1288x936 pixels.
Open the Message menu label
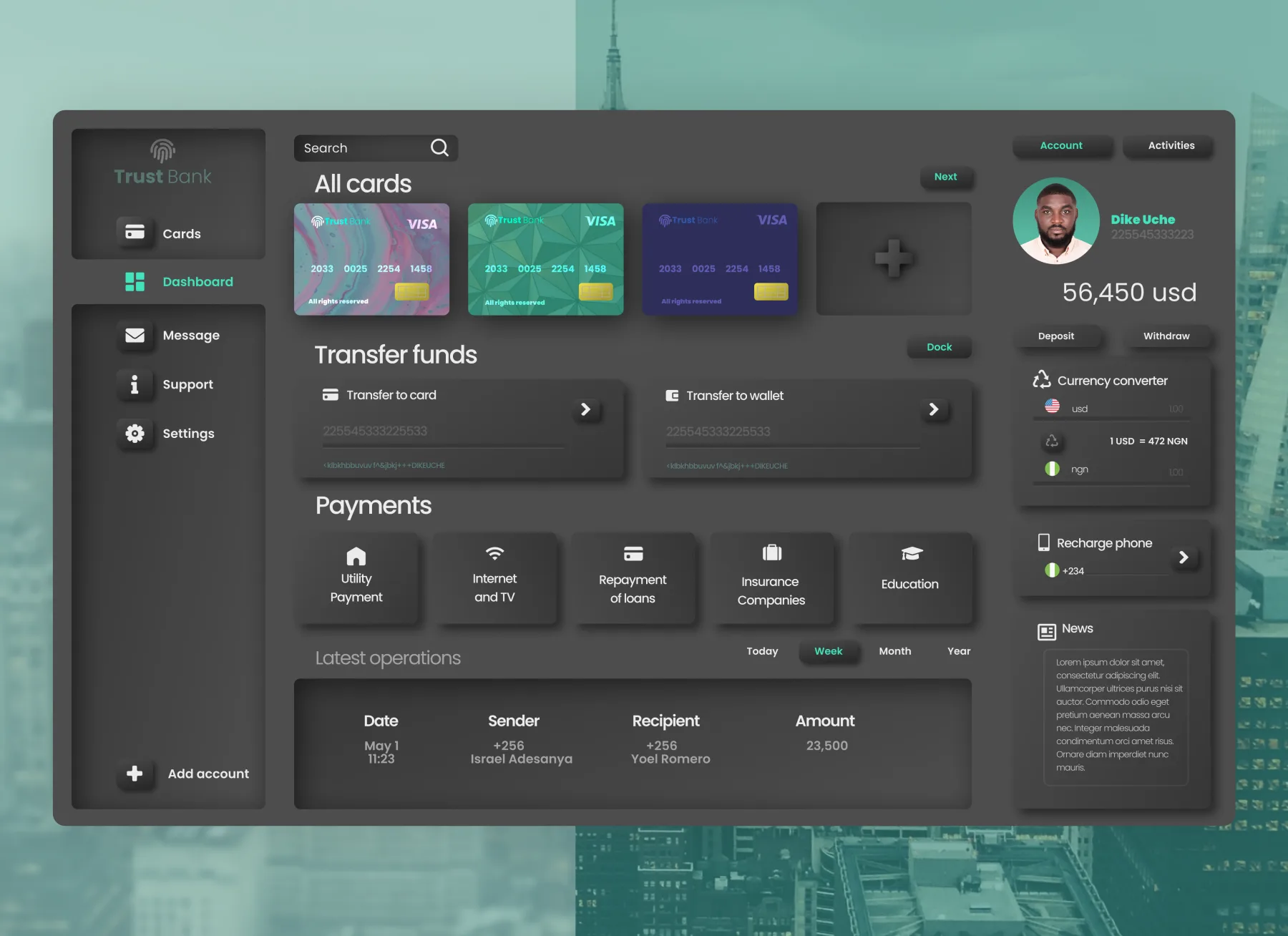point(191,335)
